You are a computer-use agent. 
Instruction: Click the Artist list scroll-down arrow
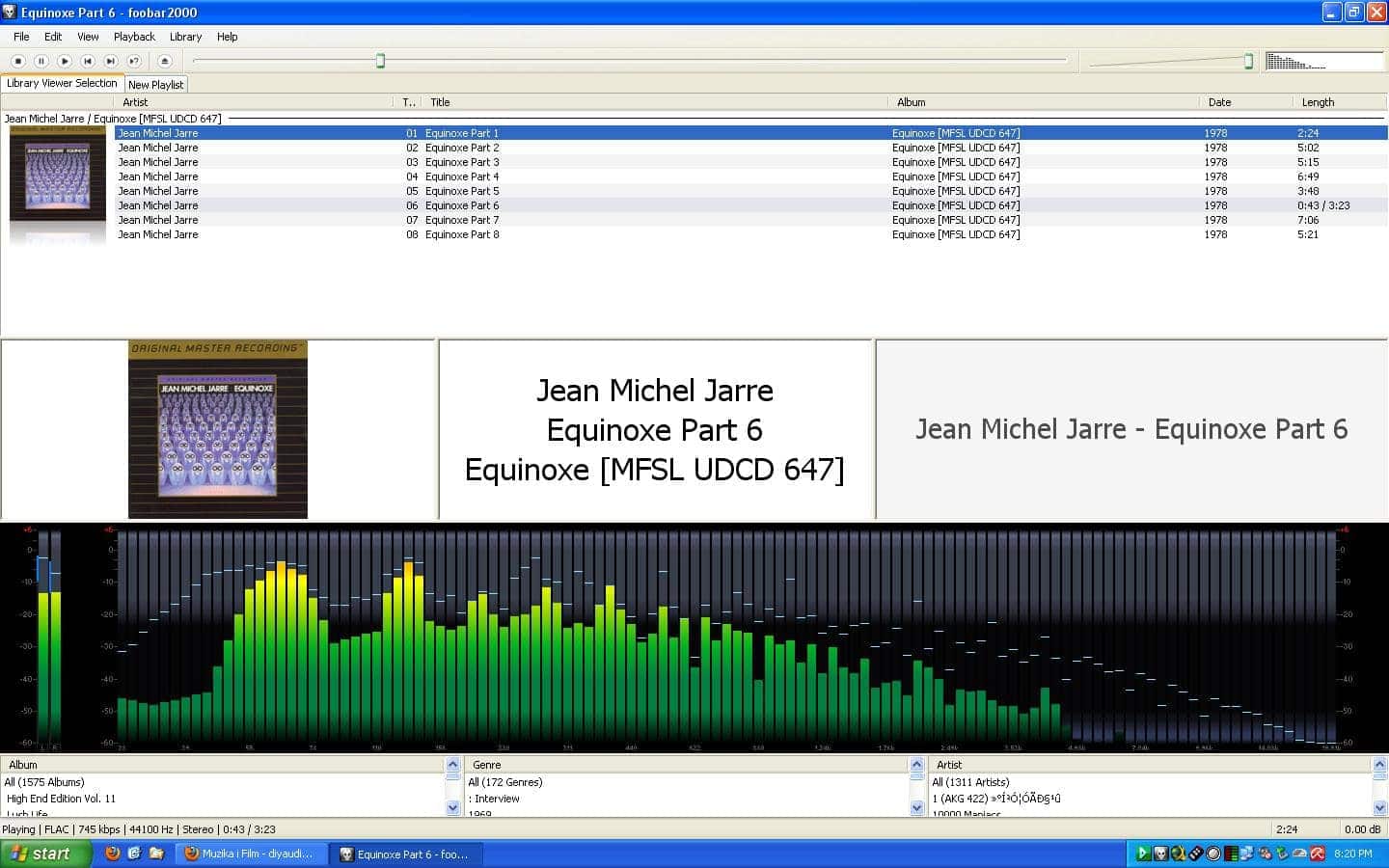[x=1379, y=808]
